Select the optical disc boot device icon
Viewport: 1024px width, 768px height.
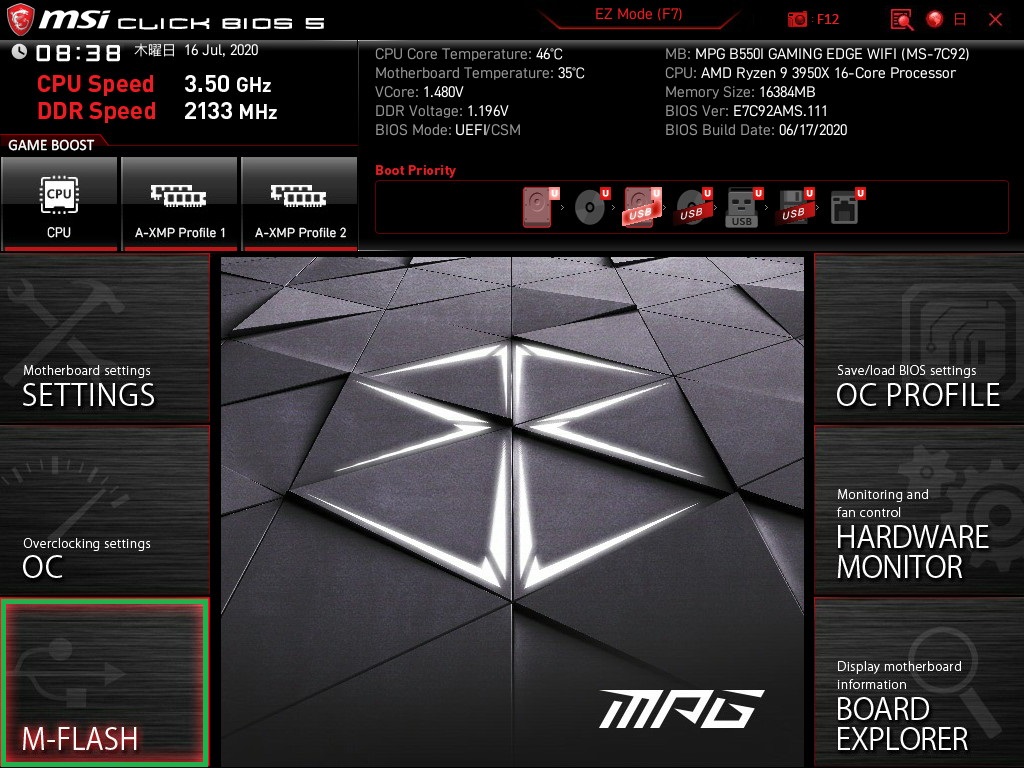tap(591, 207)
